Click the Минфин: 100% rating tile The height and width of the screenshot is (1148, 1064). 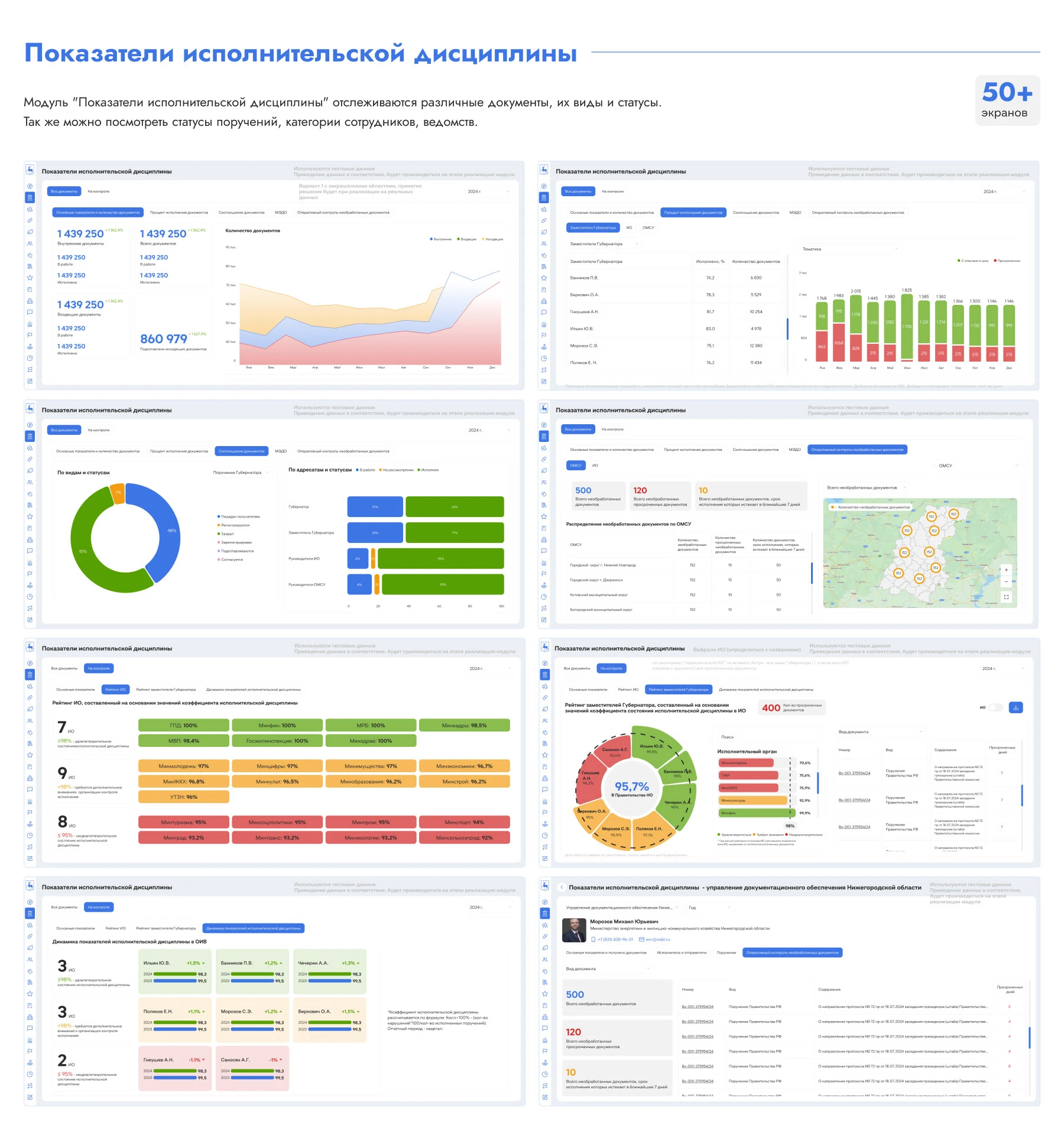[277, 725]
